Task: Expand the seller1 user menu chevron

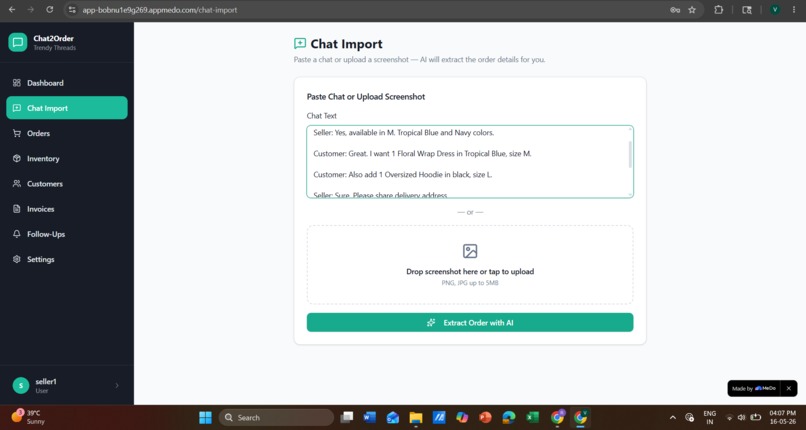Action: [x=117, y=385]
